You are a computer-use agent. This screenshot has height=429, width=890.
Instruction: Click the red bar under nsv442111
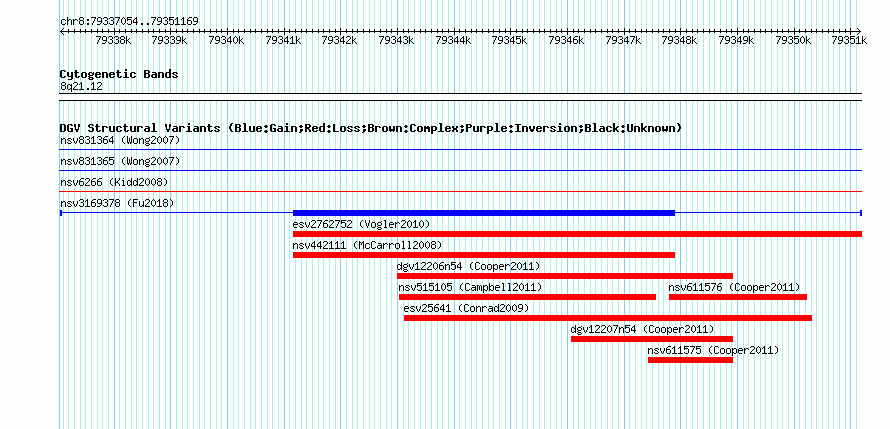click(484, 255)
